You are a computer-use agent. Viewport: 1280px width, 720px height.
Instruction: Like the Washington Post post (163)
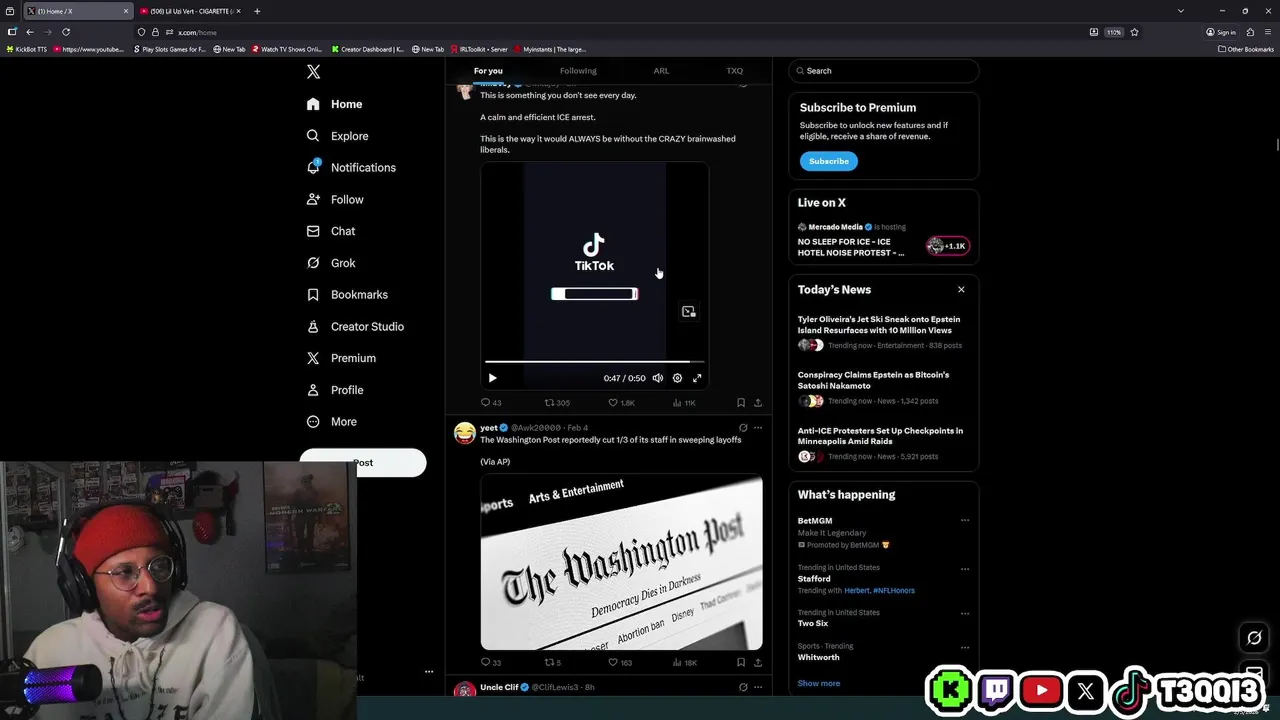(620, 662)
